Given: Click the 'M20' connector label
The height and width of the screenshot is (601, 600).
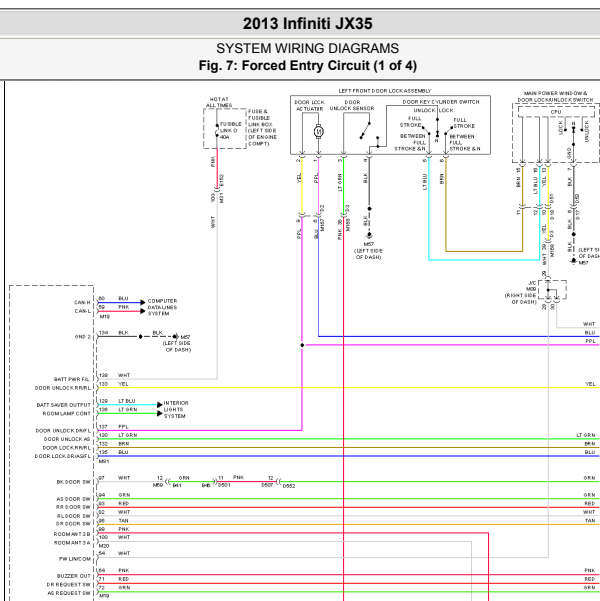Looking at the screenshot, I should point(104,546).
